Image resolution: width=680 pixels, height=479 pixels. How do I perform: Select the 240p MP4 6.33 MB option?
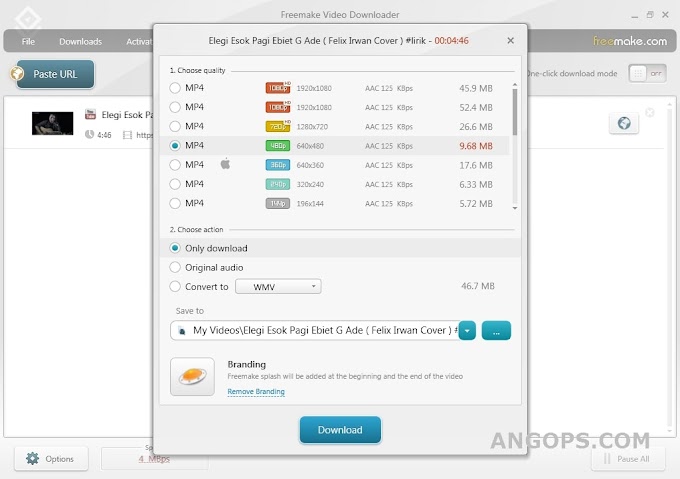pos(175,184)
